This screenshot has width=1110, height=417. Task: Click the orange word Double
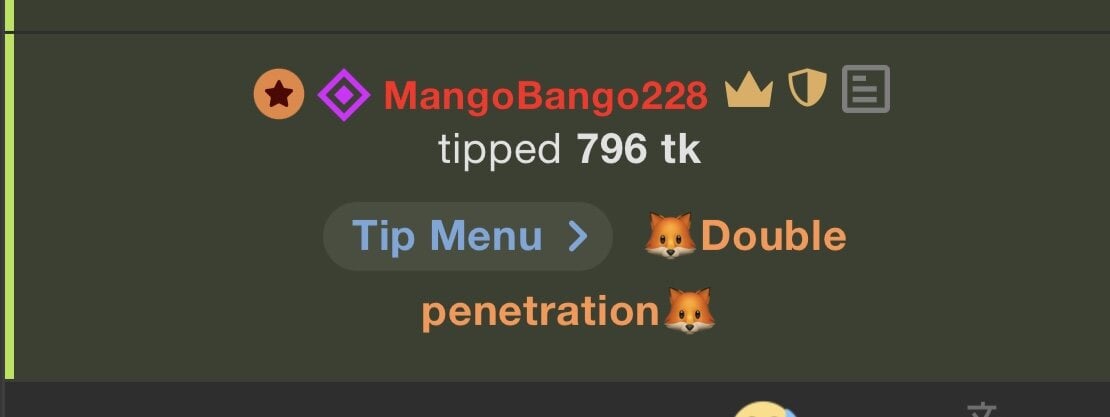pos(773,236)
